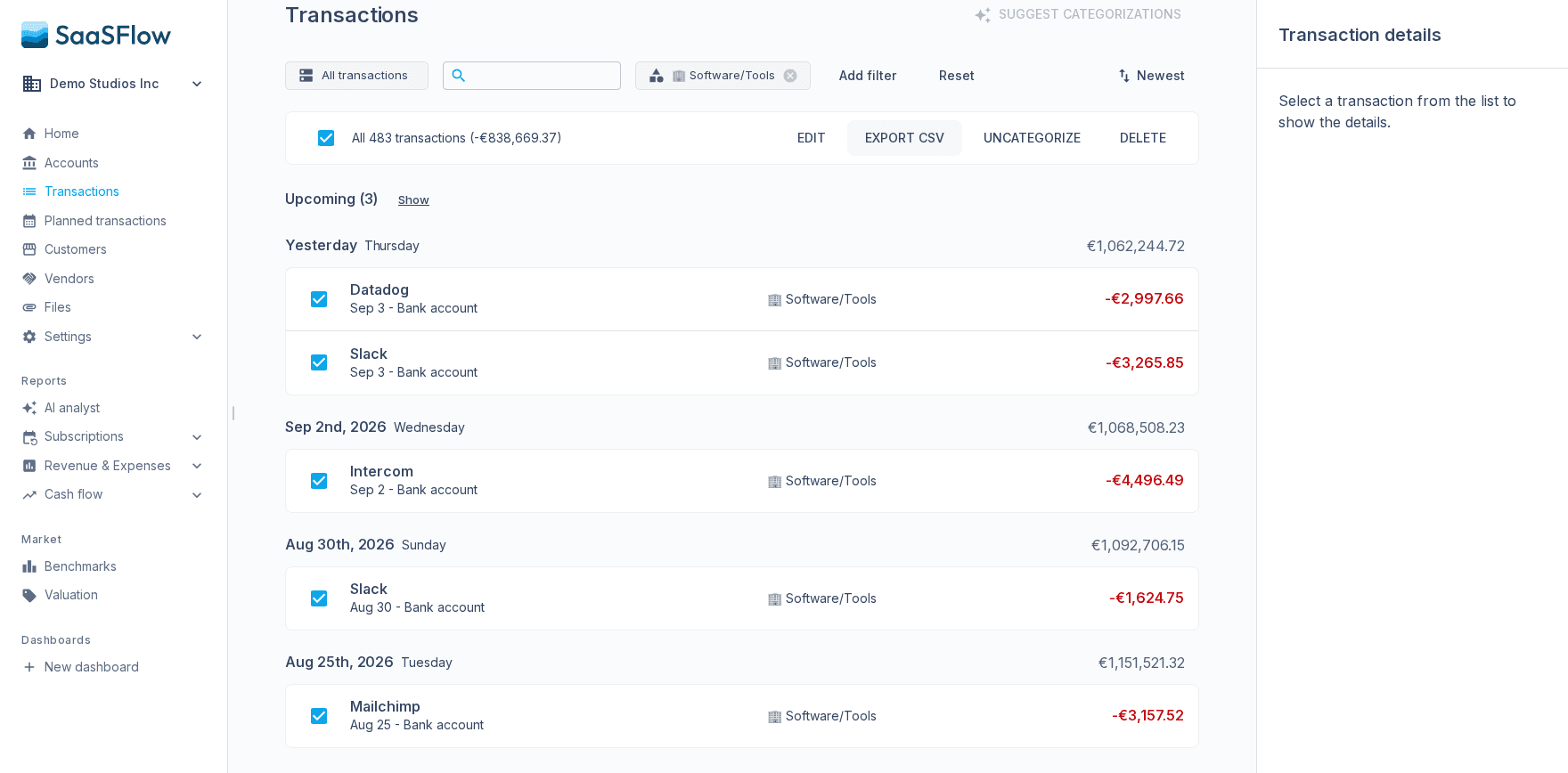Uncheck the Slack Sep 3 checkbox
The image size is (1568, 773).
pyautogui.click(x=319, y=362)
